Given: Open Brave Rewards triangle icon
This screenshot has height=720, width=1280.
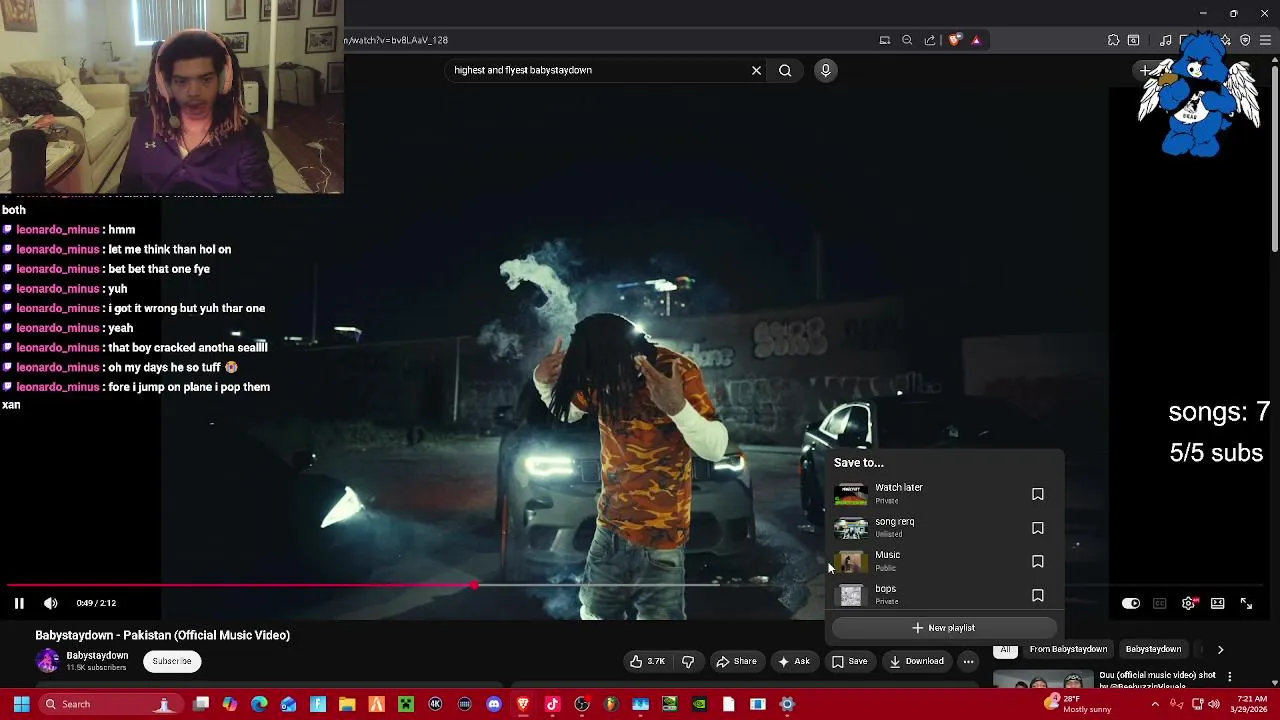Looking at the screenshot, I should [976, 40].
